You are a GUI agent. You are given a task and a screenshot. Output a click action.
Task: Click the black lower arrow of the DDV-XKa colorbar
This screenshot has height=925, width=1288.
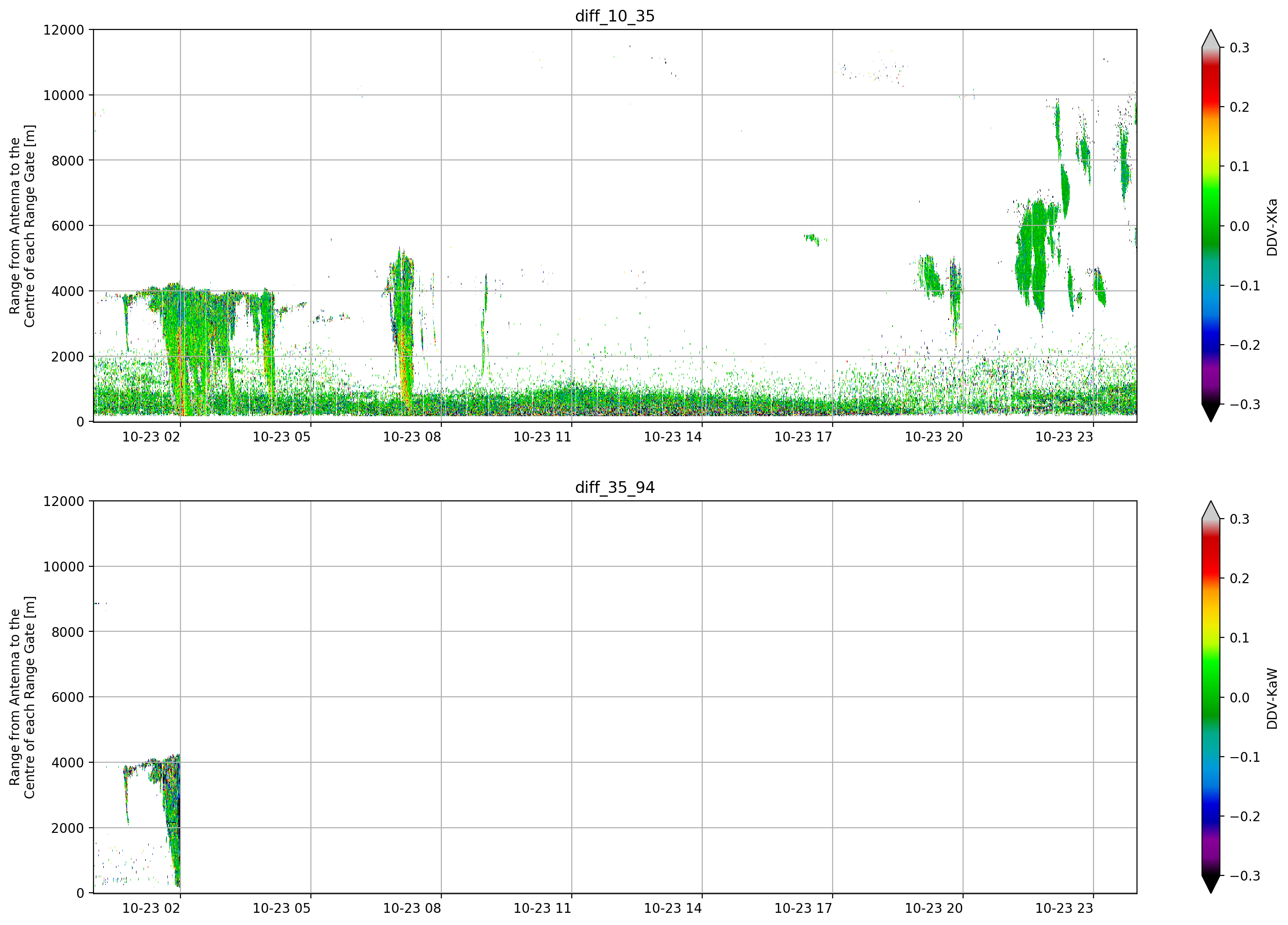coord(1211,412)
